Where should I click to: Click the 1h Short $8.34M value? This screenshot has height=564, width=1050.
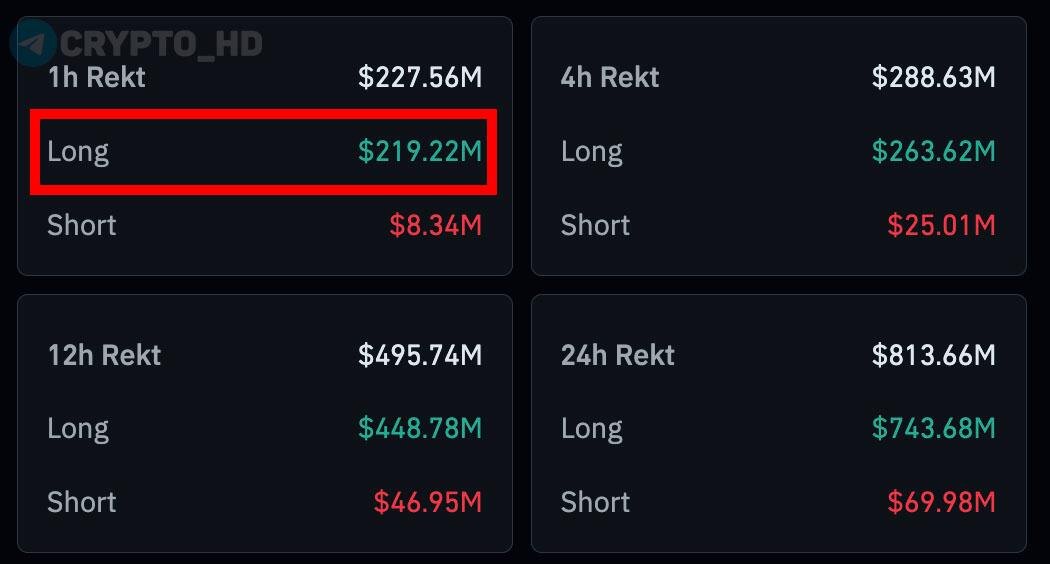click(436, 225)
